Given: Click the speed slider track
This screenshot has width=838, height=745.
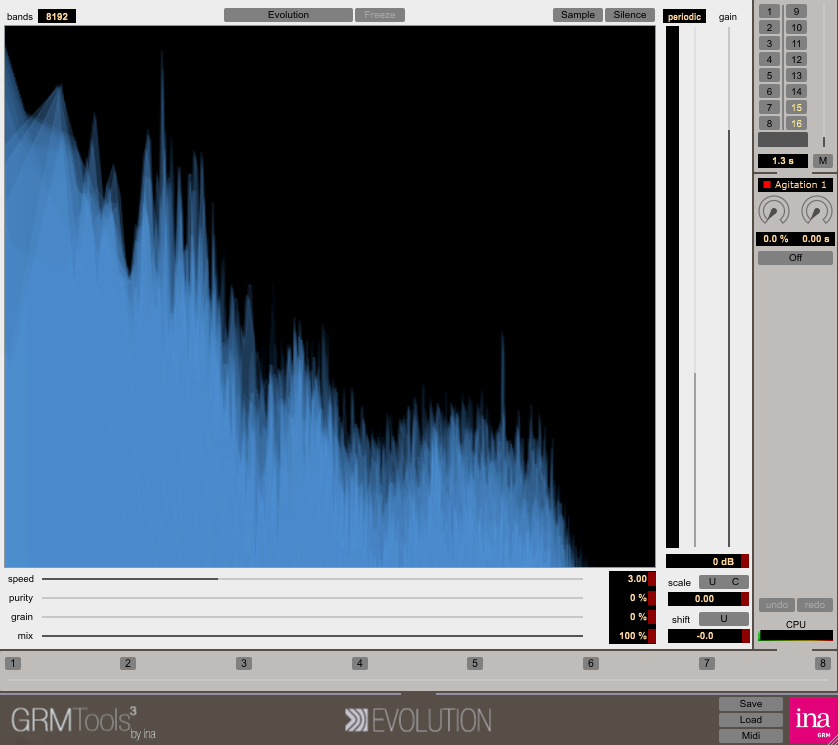Looking at the screenshot, I should click(x=312, y=579).
